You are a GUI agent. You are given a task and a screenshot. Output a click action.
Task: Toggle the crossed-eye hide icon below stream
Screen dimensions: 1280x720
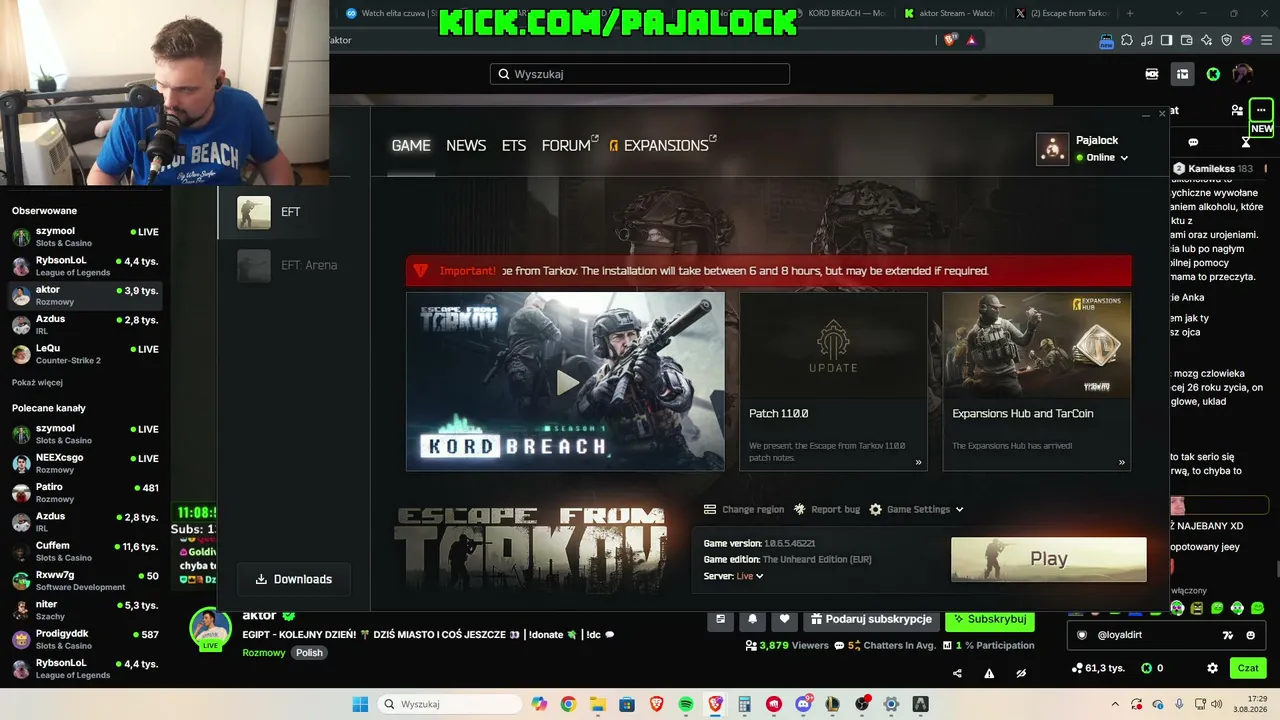point(1021,673)
